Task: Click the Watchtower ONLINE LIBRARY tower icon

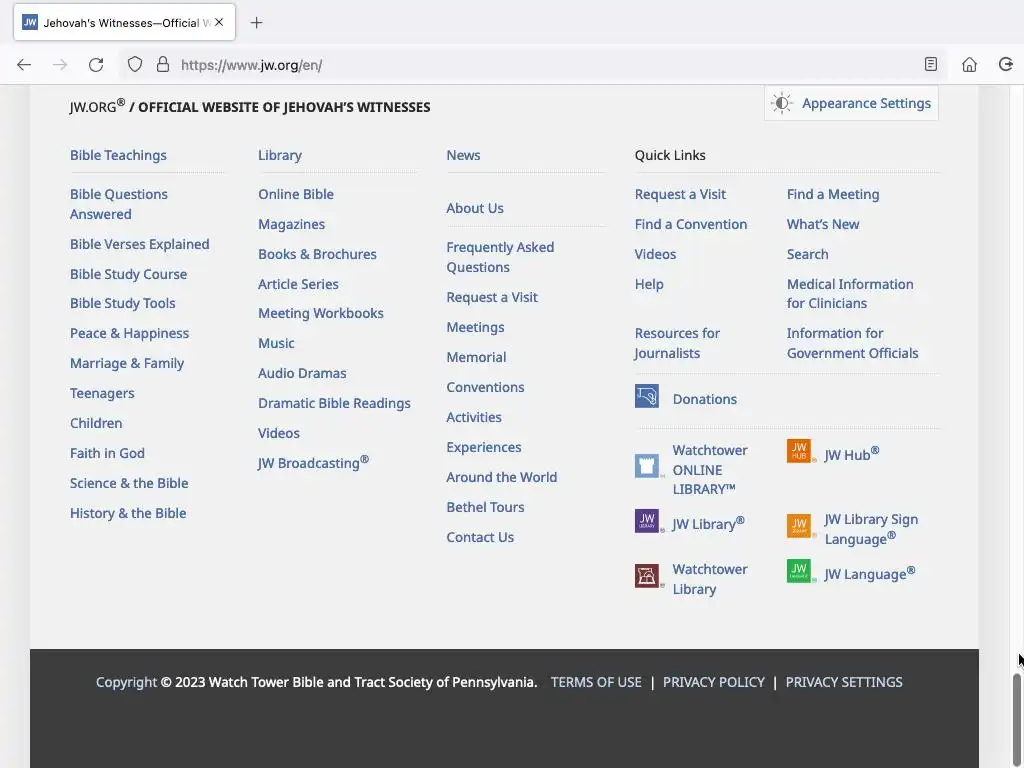Action: tap(647, 466)
